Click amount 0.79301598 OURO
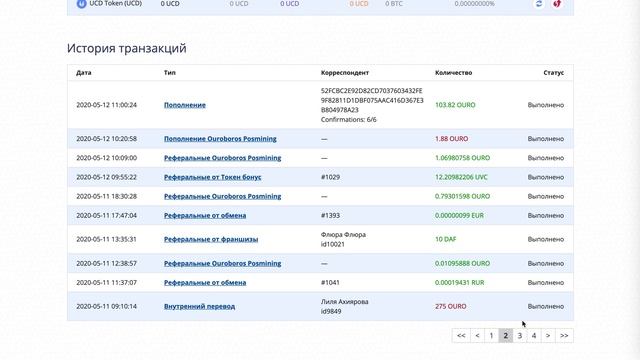This screenshot has width=640, height=360. coord(462,196)
